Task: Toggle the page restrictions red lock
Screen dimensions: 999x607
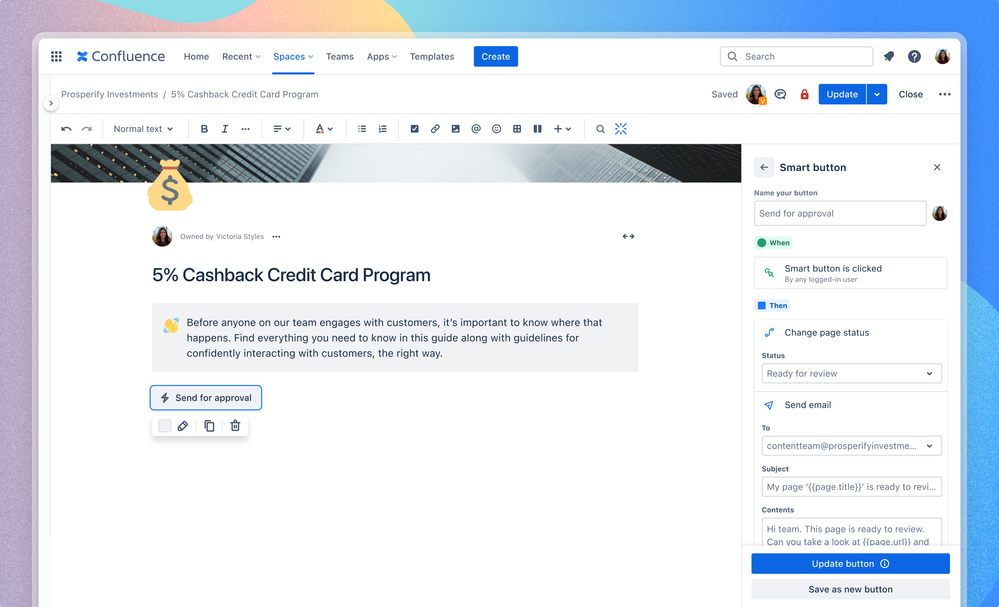Action: pyautogui.click(x=804, y=94)
